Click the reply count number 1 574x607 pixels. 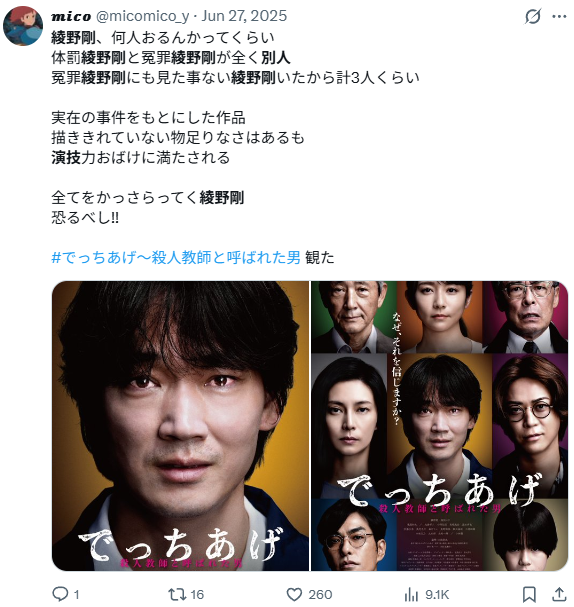76,595
